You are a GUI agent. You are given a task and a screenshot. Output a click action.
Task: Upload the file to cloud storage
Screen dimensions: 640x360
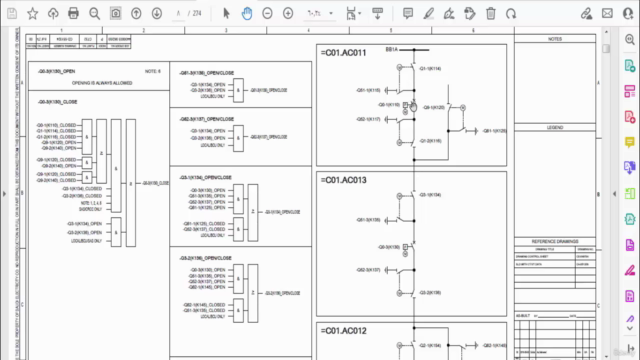(53, 13)
